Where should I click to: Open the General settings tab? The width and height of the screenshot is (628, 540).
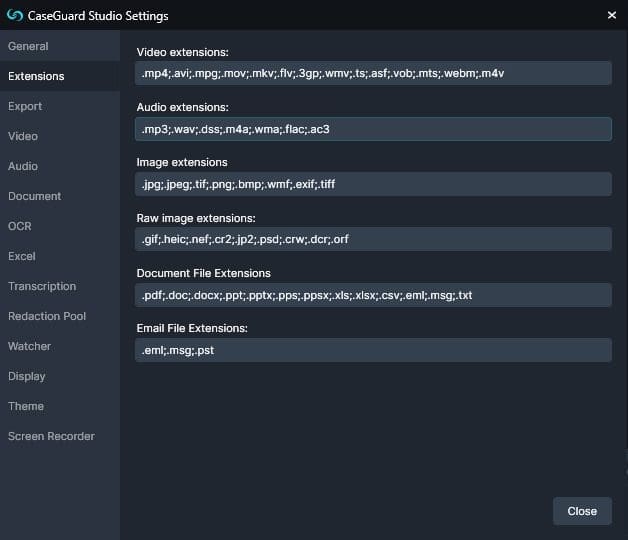click(60, 46)
